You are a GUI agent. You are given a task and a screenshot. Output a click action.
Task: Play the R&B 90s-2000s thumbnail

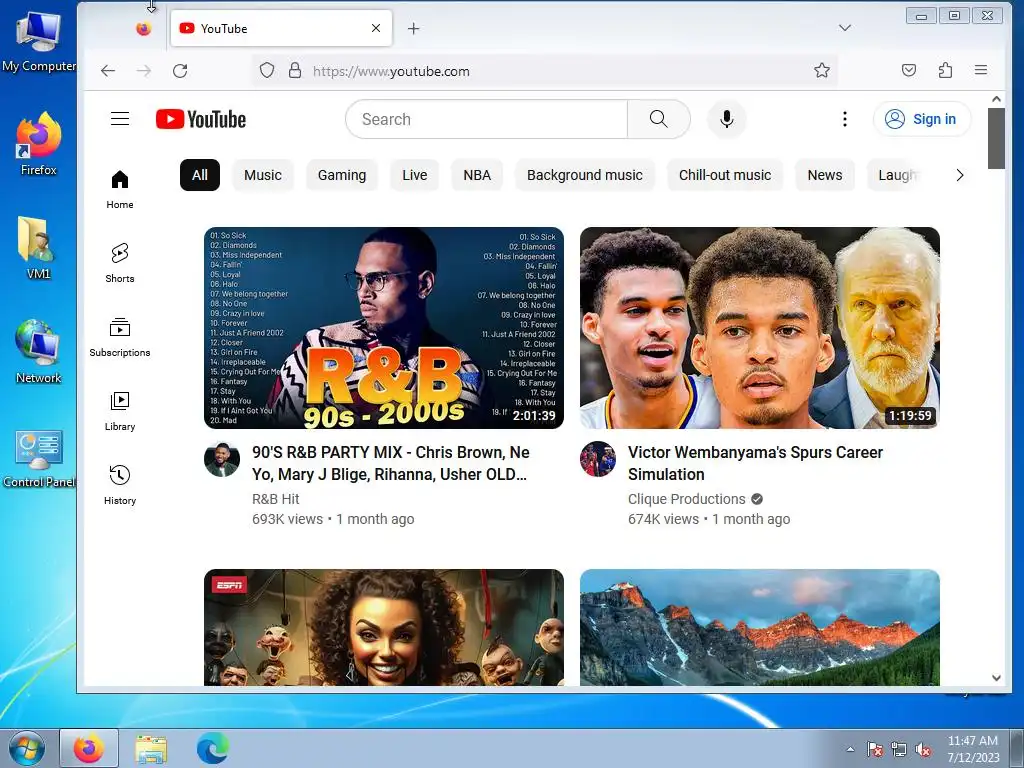click(384, 328)
